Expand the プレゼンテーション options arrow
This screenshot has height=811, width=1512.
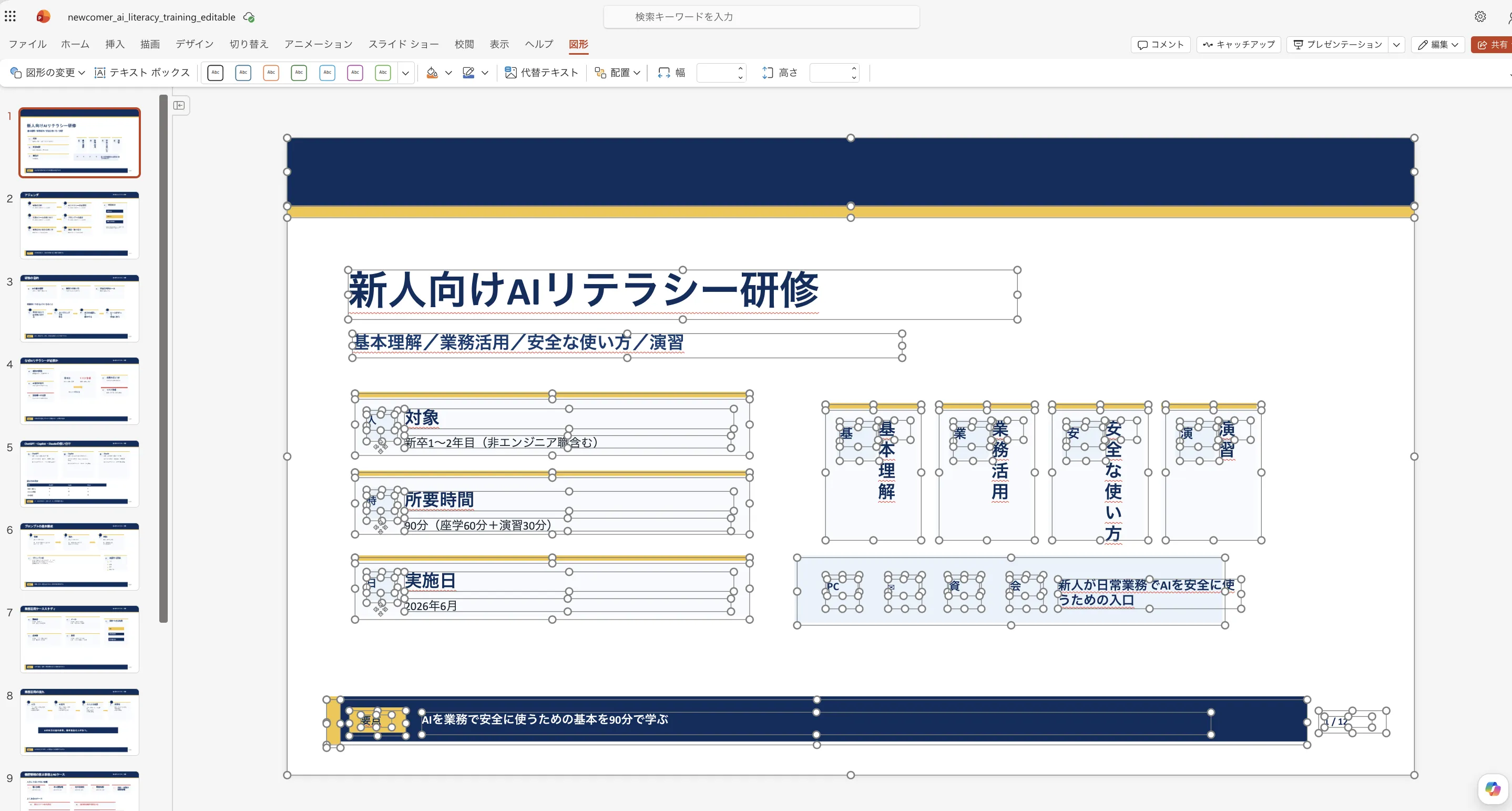1396,45
